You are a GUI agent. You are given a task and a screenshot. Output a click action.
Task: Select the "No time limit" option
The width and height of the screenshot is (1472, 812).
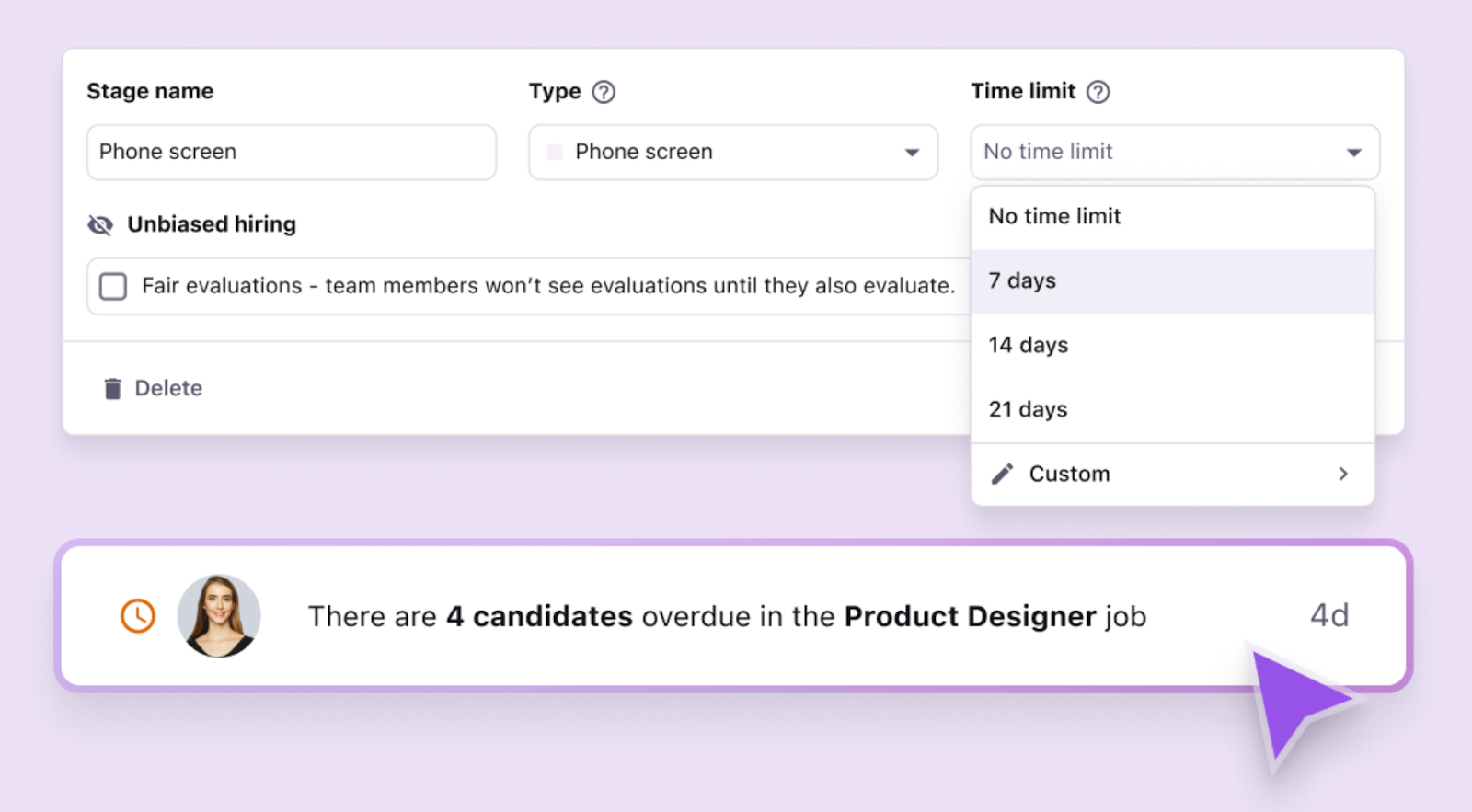1055,217
